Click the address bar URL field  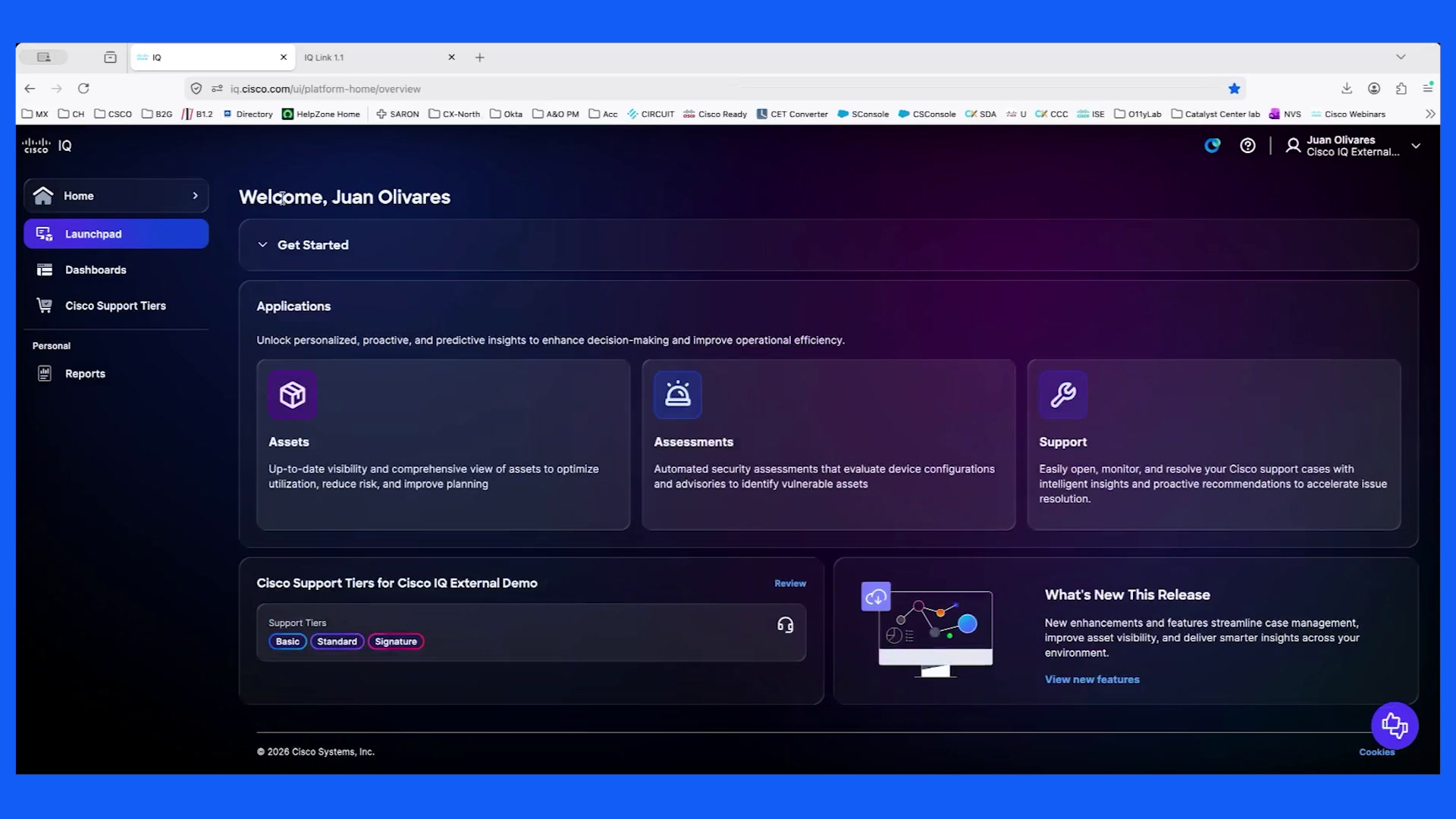713,89
